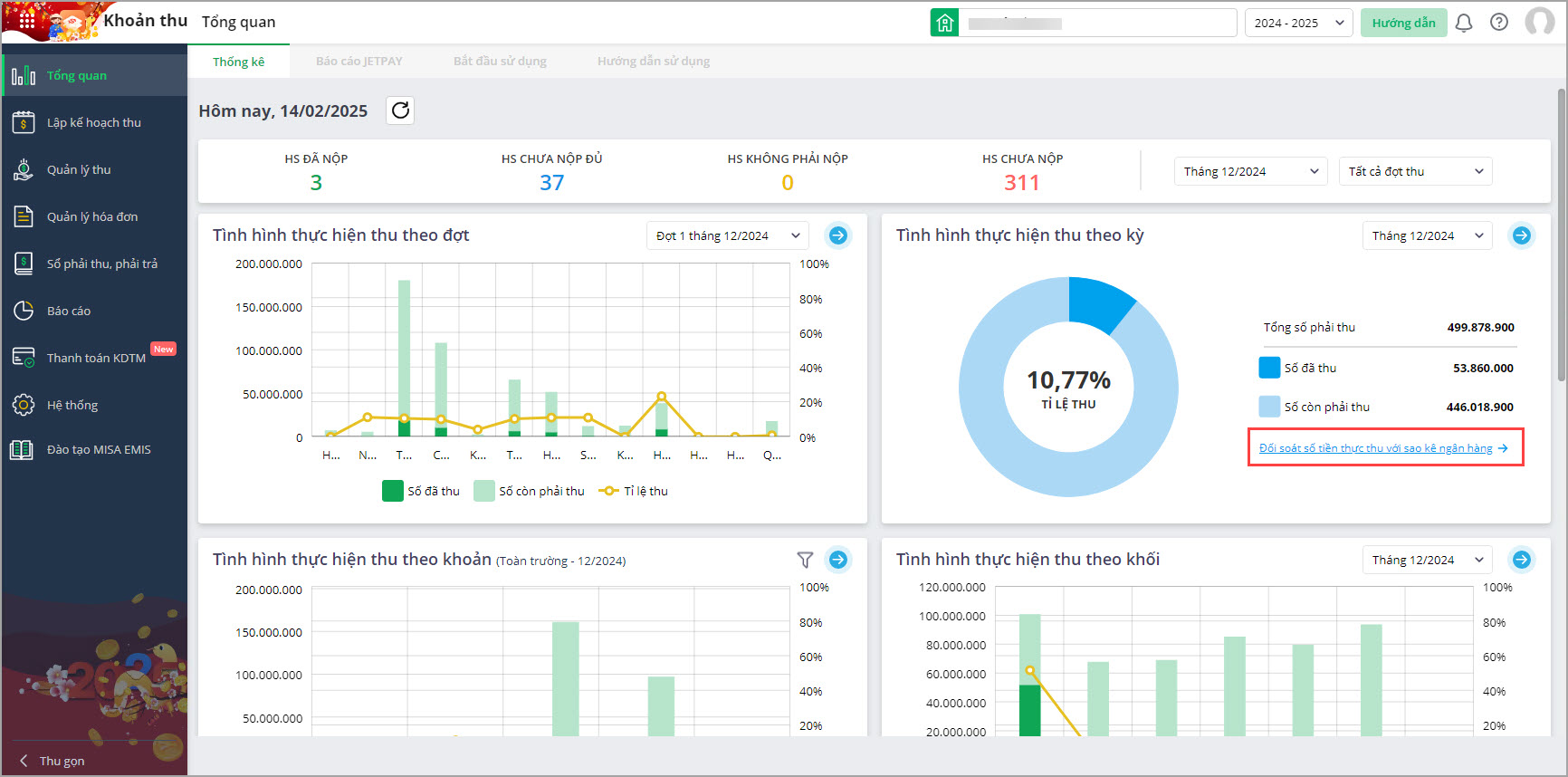Viewport: 1568px width, 777px height.
Task: Toggle 'Số còn phải thu' chart legend
Action: 530,491
